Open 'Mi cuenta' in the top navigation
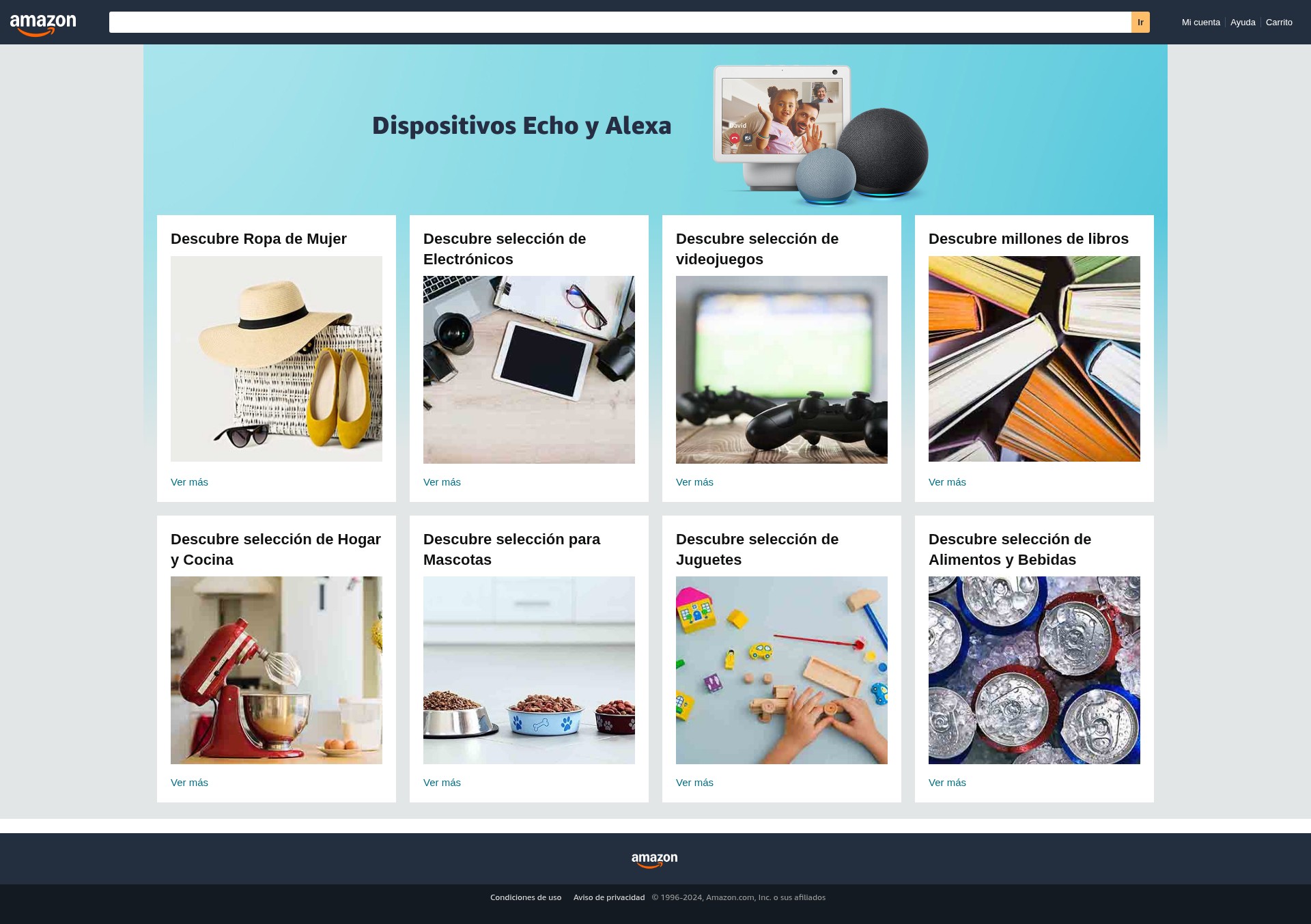 pos(1200,23)
